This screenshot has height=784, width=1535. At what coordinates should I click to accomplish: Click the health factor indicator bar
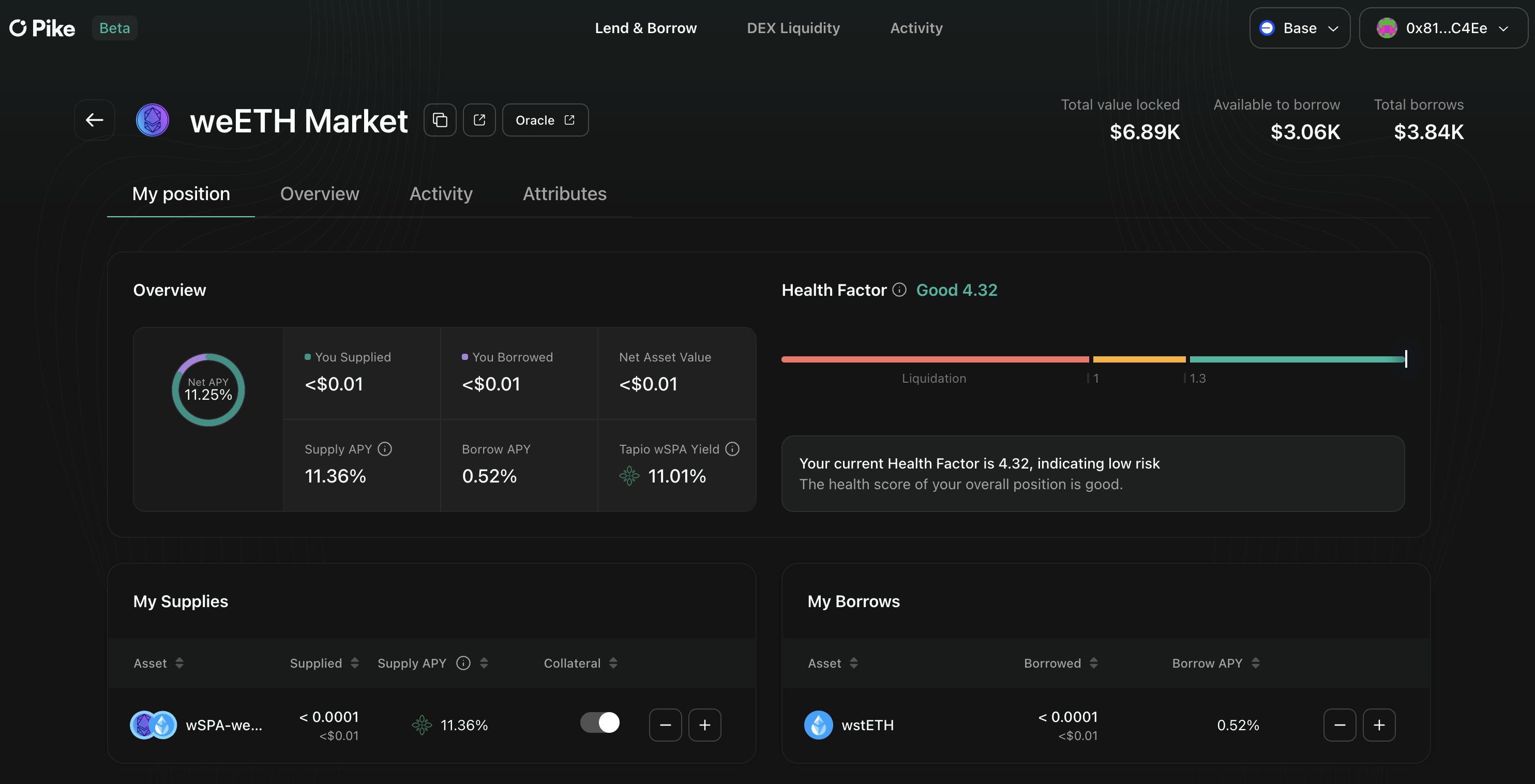coord(1093,359)
